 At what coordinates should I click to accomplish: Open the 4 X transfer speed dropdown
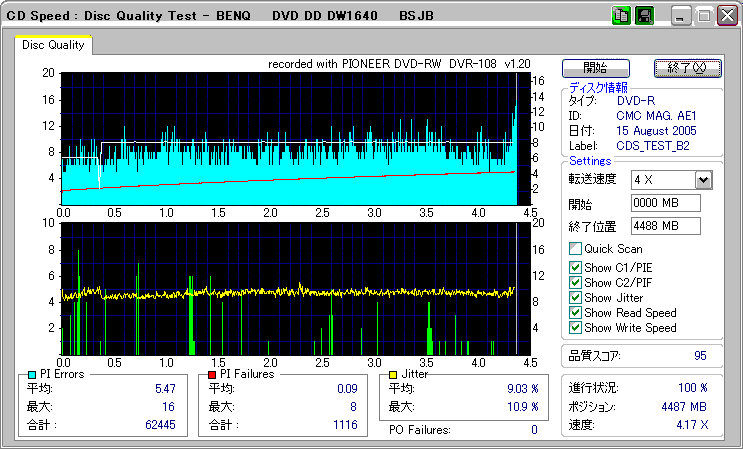(702, 180)
